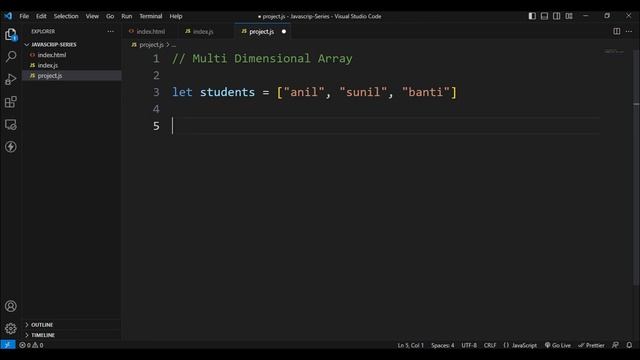This screenshot has width=640, height=360.
Task: Click the feedback icon in status bar
Action: 615,345
